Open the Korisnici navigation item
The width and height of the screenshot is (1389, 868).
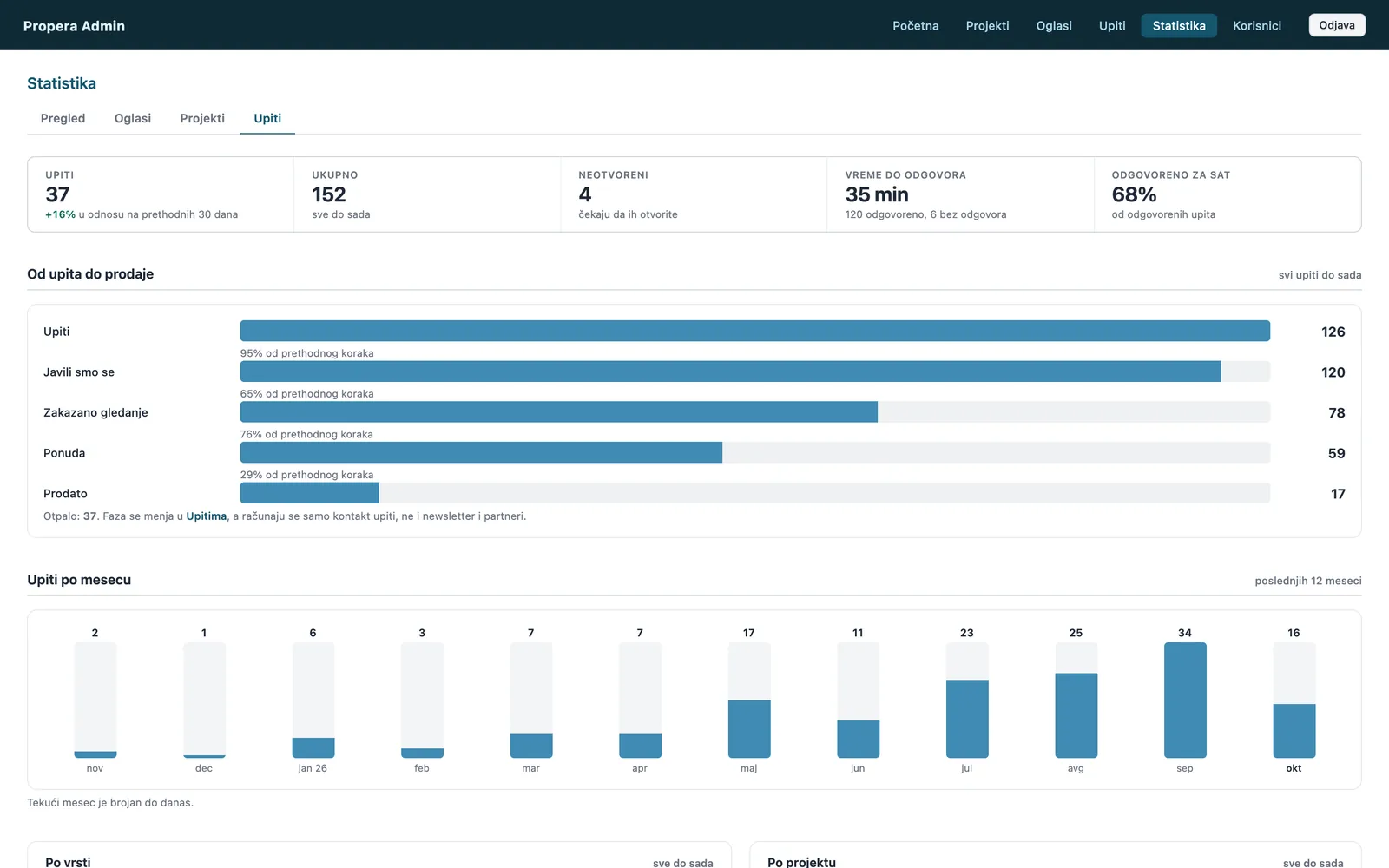[1257, 26]
